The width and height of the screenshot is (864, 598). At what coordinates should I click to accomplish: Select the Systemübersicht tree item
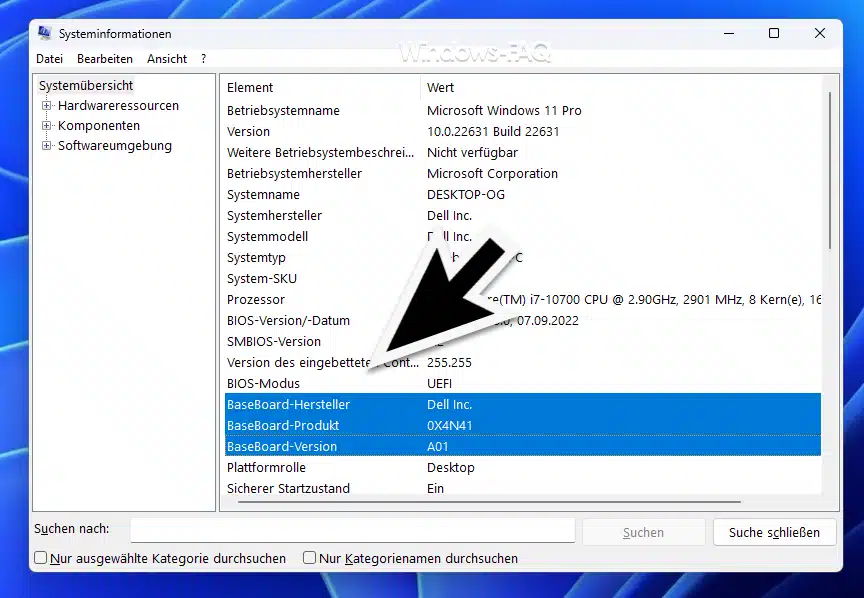[x=86, y=85]
